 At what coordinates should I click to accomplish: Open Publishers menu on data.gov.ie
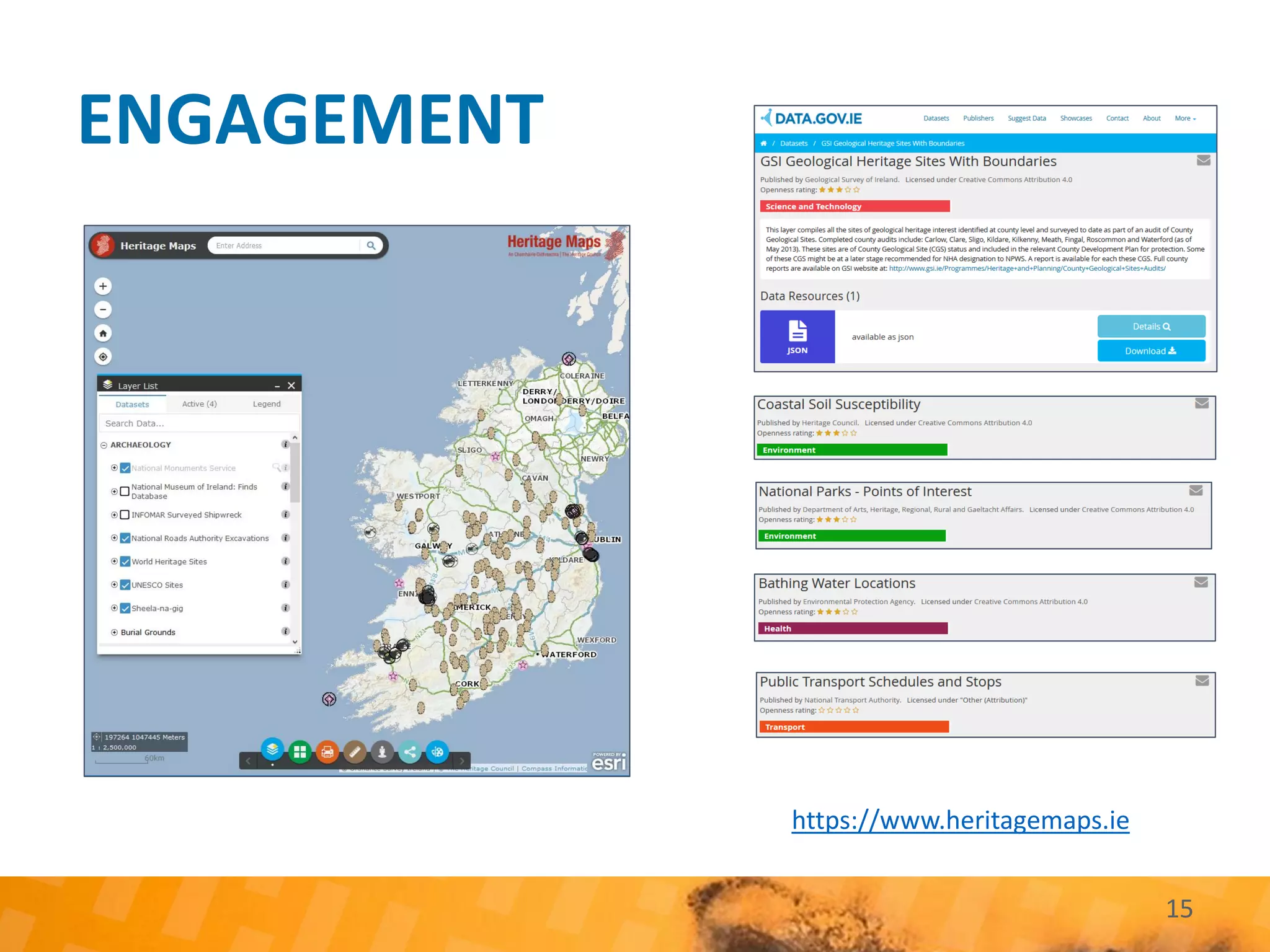point(978,118)
